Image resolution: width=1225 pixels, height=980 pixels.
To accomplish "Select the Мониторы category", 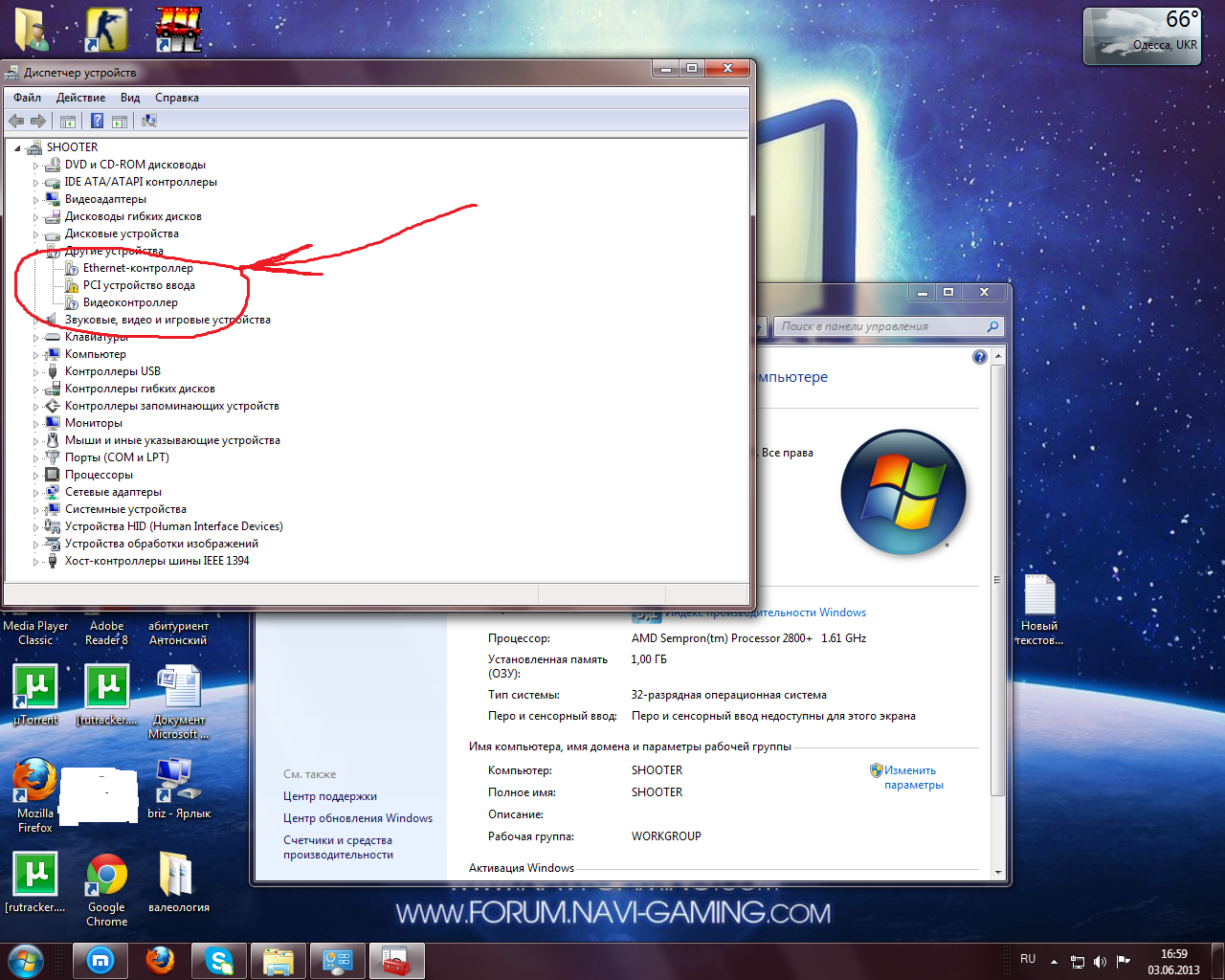I will (94, 423).
